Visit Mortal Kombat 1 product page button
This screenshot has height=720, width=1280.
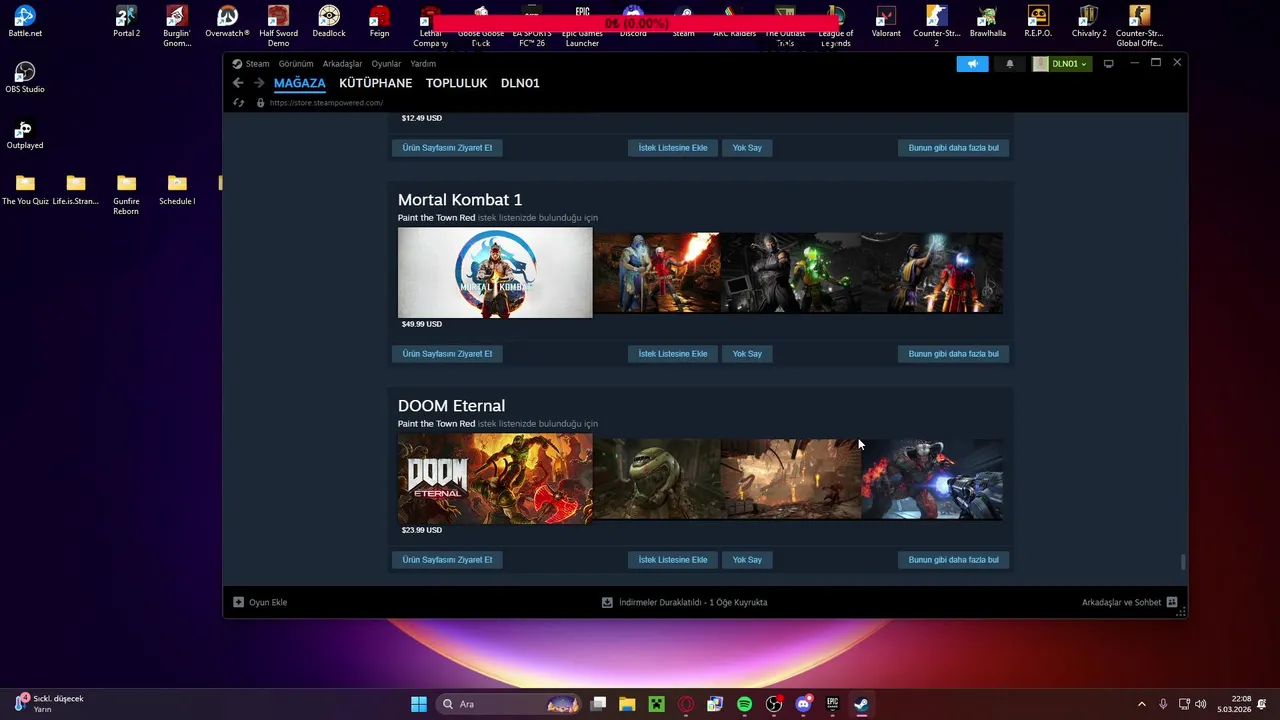point(447,354)
